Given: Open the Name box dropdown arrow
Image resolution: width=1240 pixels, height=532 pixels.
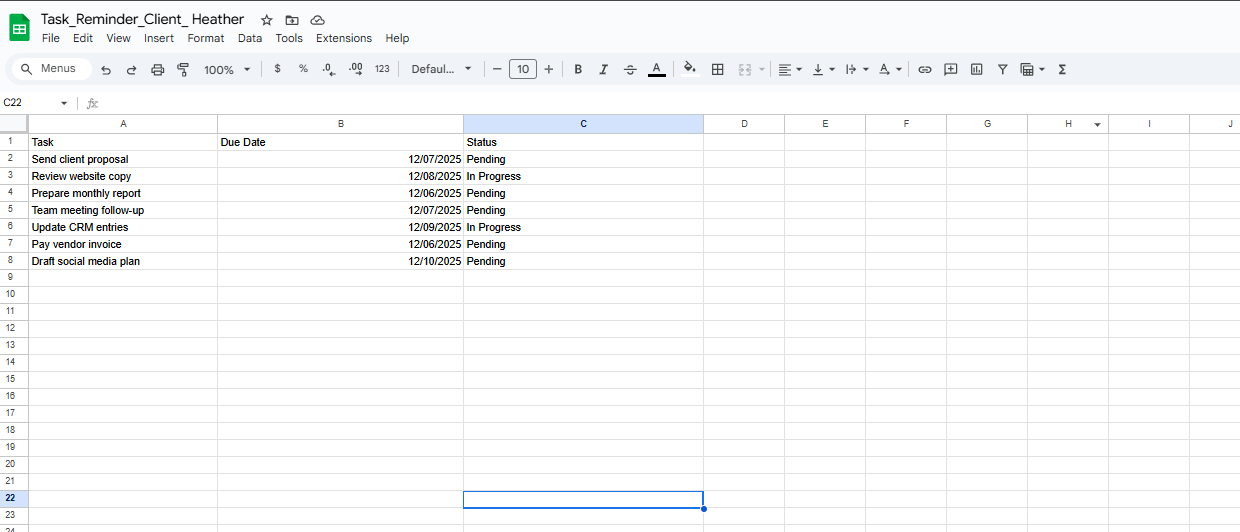Looking at the screenshot, I should pos(64,103).
